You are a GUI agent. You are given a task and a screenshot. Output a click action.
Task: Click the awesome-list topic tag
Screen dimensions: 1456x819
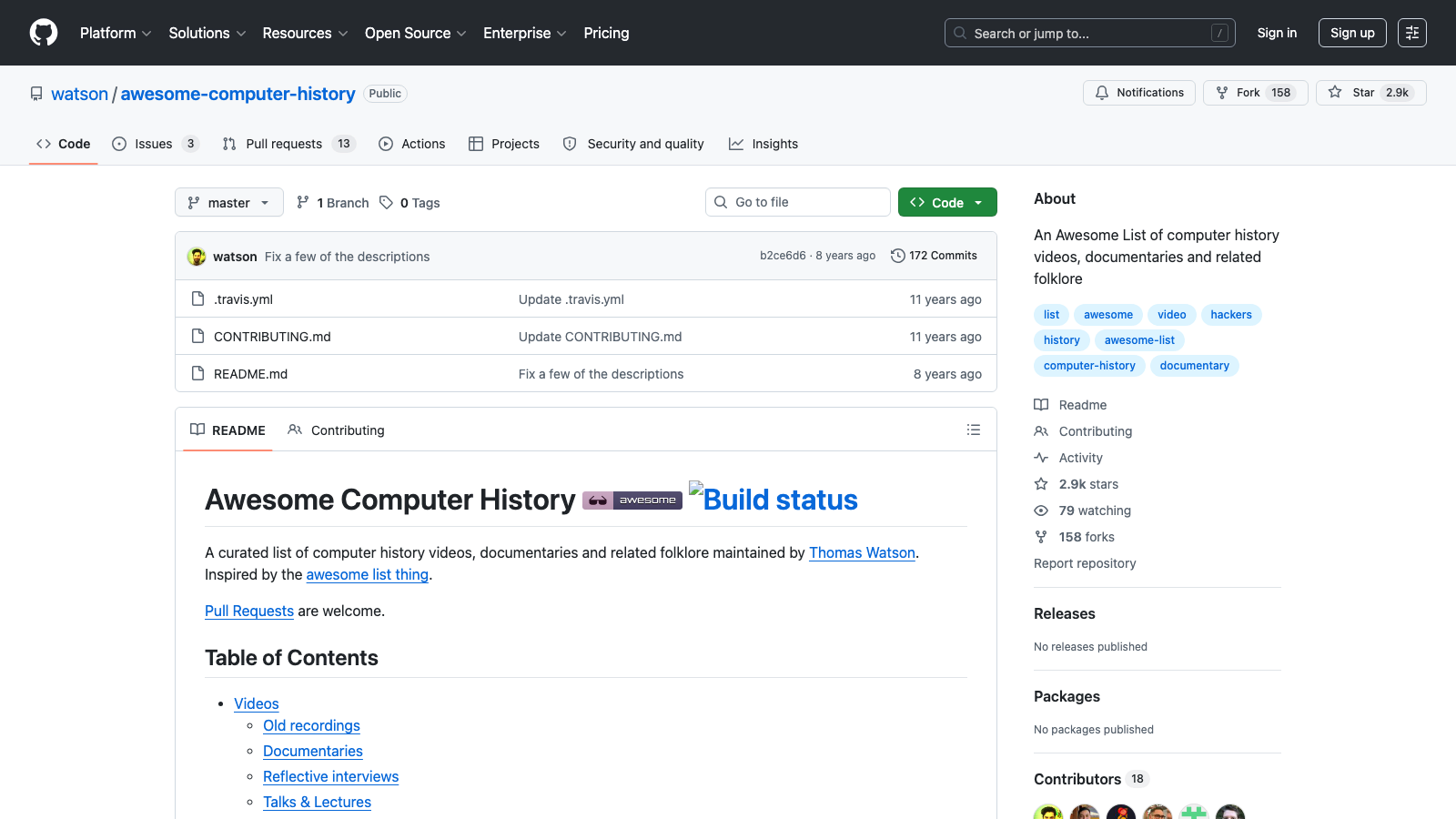click(1139, 339)
